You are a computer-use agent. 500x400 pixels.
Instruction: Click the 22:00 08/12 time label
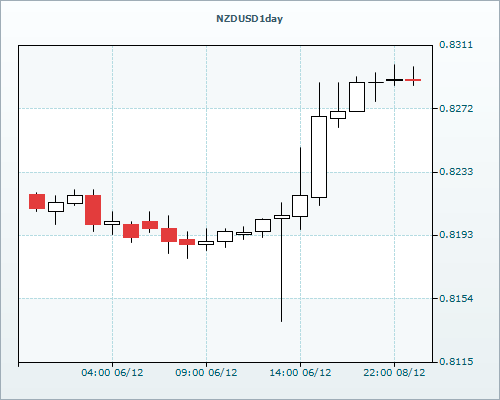coord(394,373)
